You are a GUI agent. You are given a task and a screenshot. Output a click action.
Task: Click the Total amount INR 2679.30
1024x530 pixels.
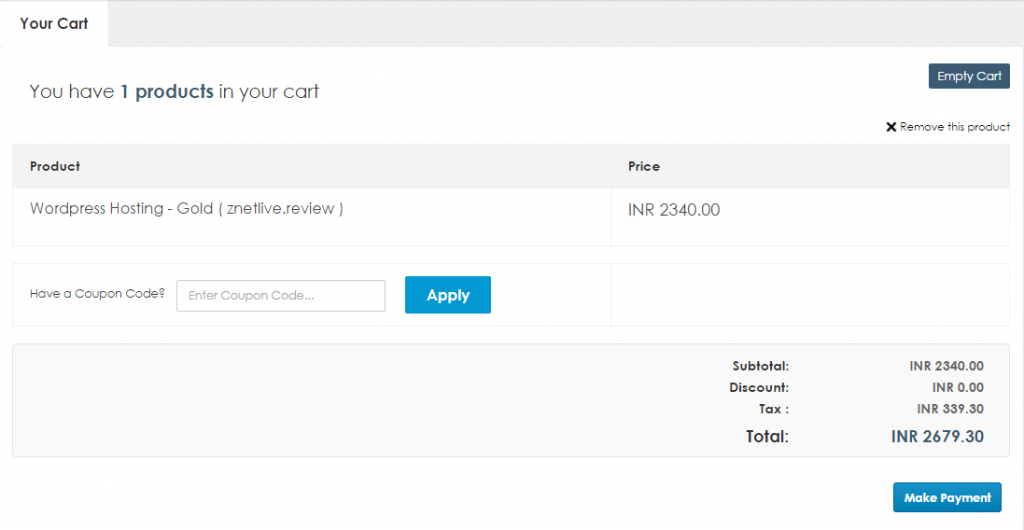pos(937,436)
